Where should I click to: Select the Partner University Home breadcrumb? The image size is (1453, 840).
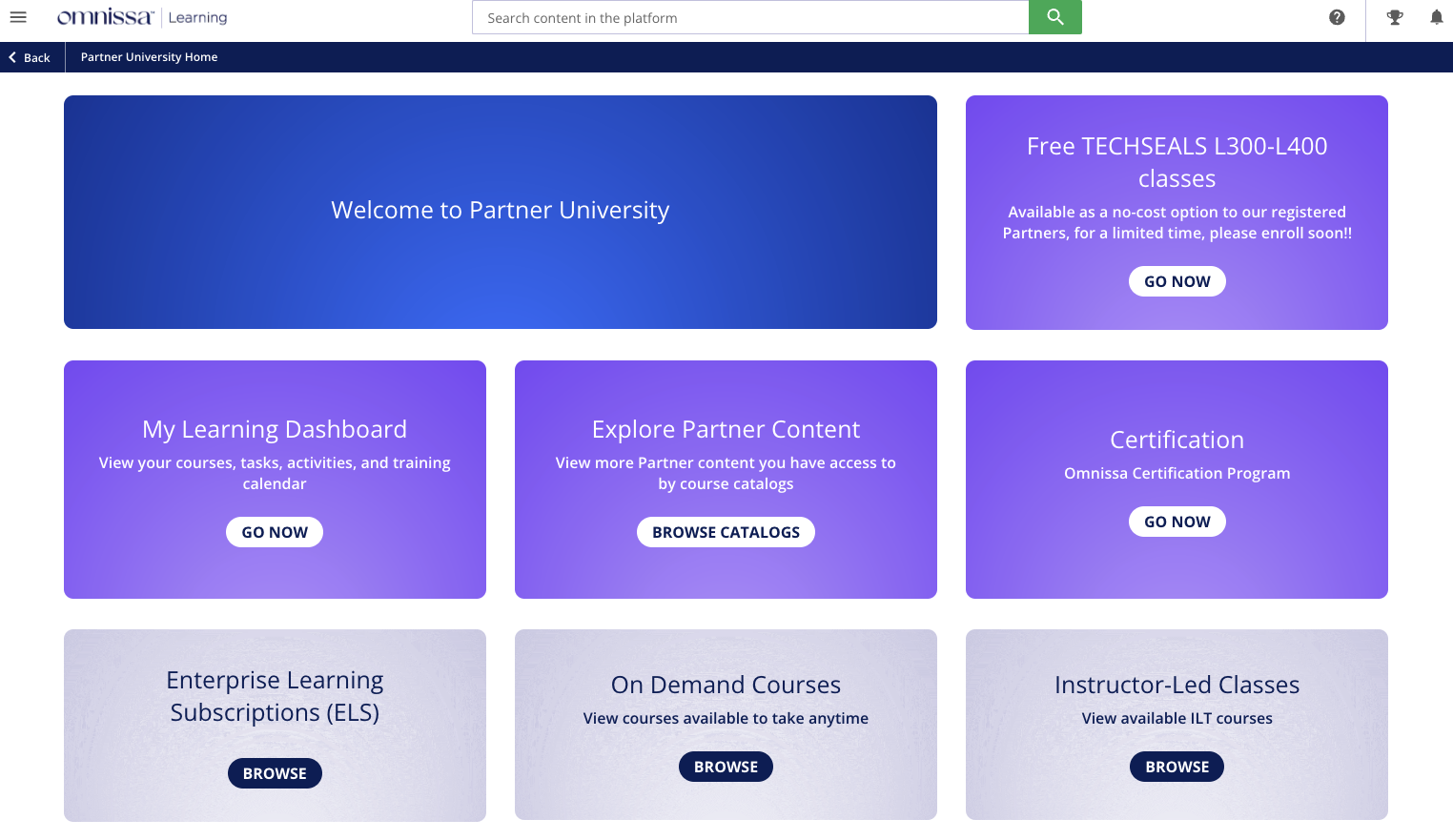point(149,57)
